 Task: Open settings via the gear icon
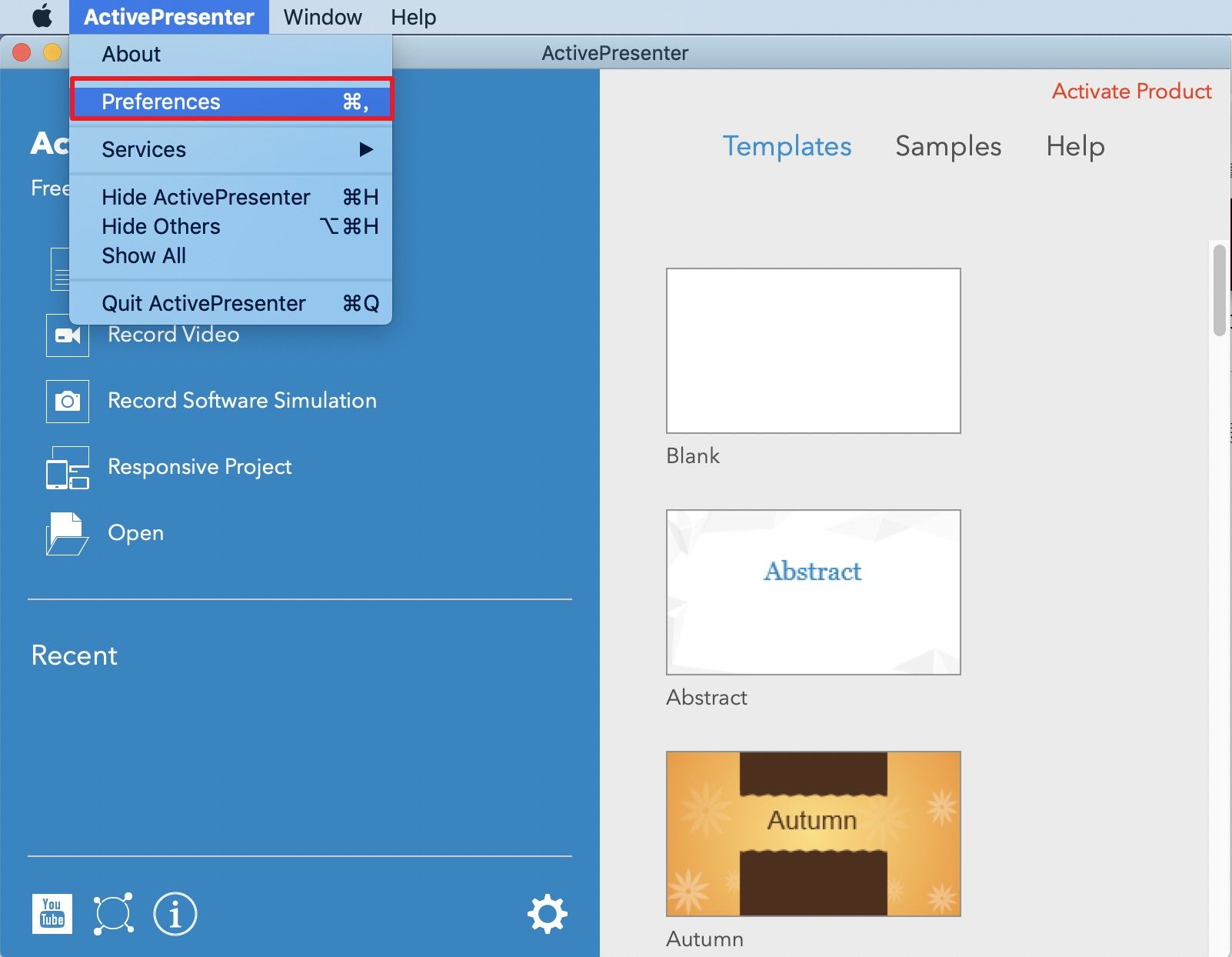pyautogui.click(x=547, y=914)
